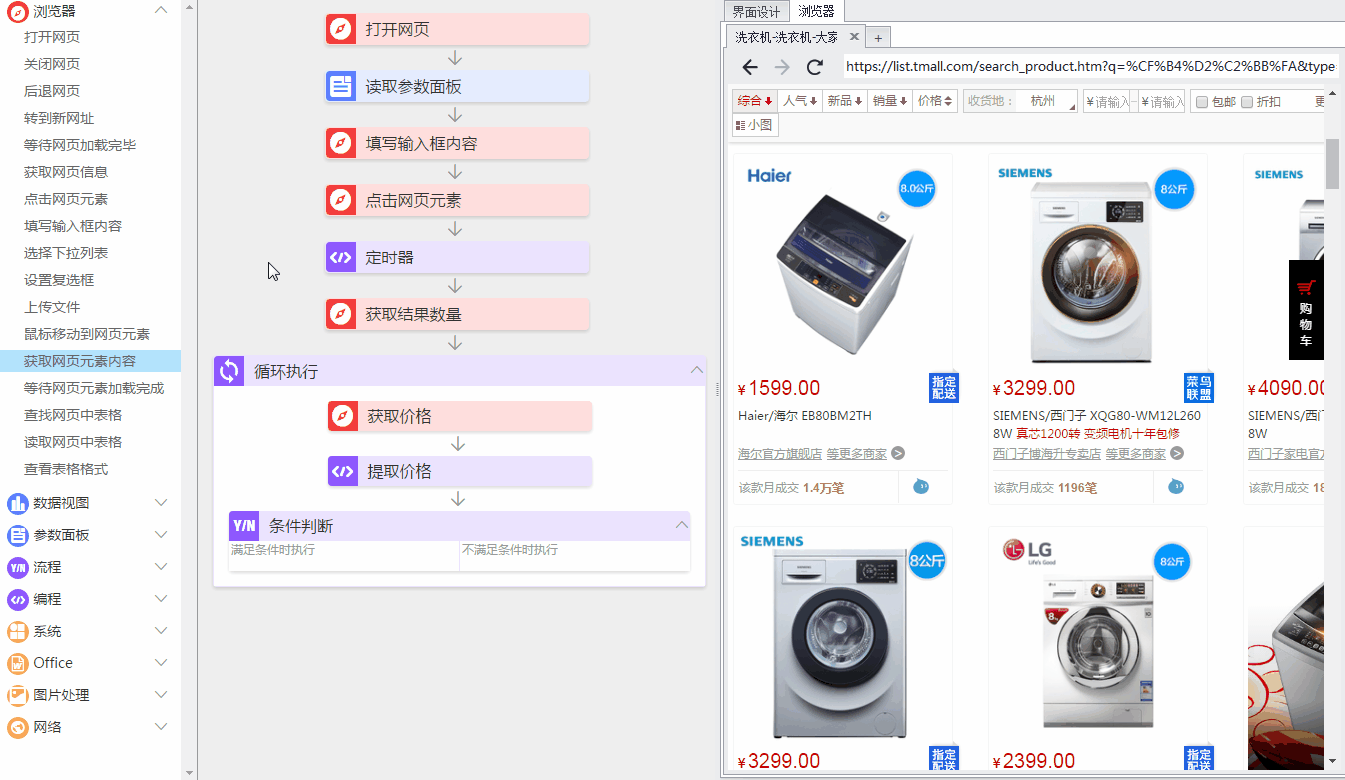Screen dimensions: 1345x780
Task: Collapse the 浏览器 category in the sidebar
Action: 161,11
